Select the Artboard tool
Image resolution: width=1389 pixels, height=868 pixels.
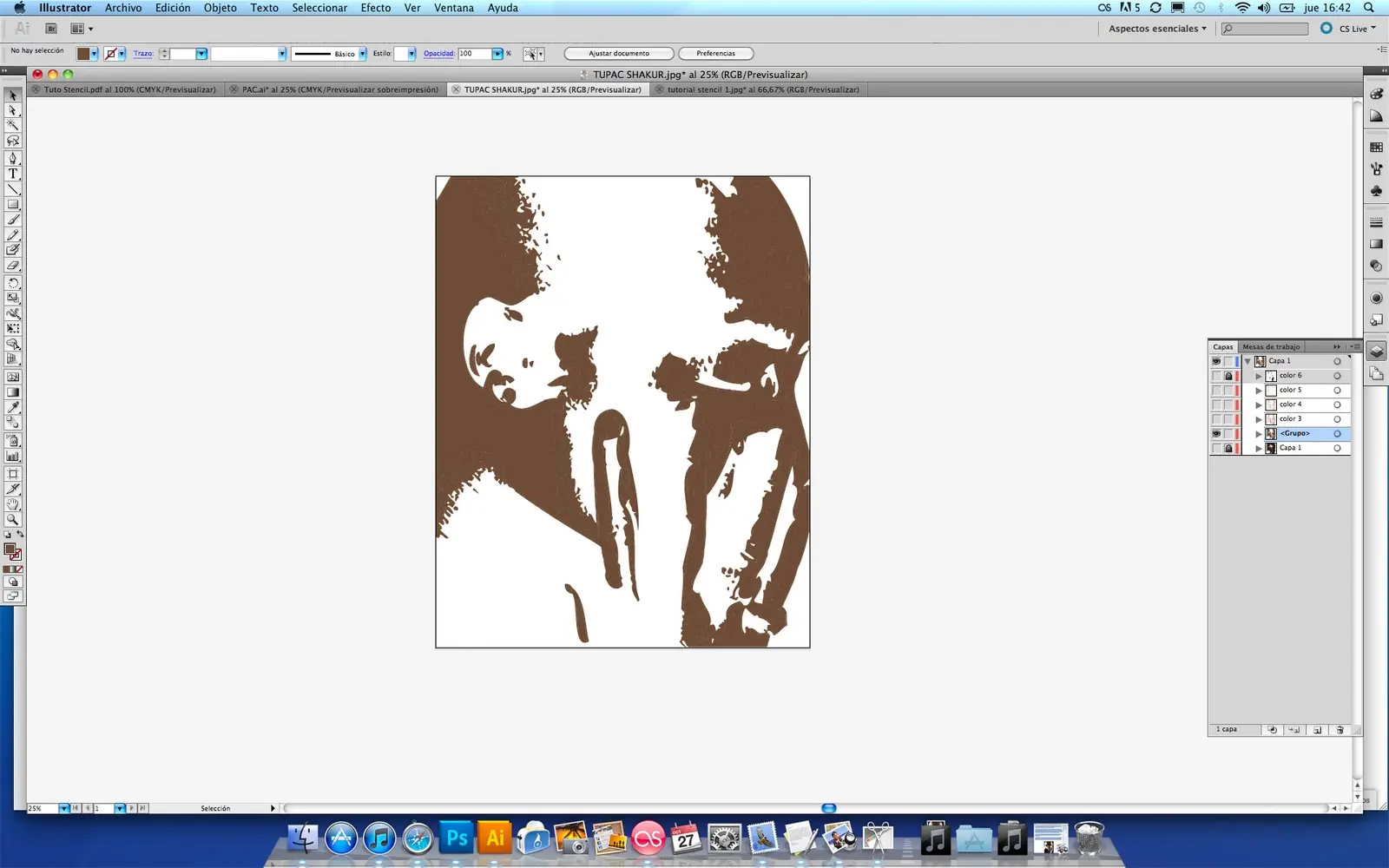[x=13, y=474]
